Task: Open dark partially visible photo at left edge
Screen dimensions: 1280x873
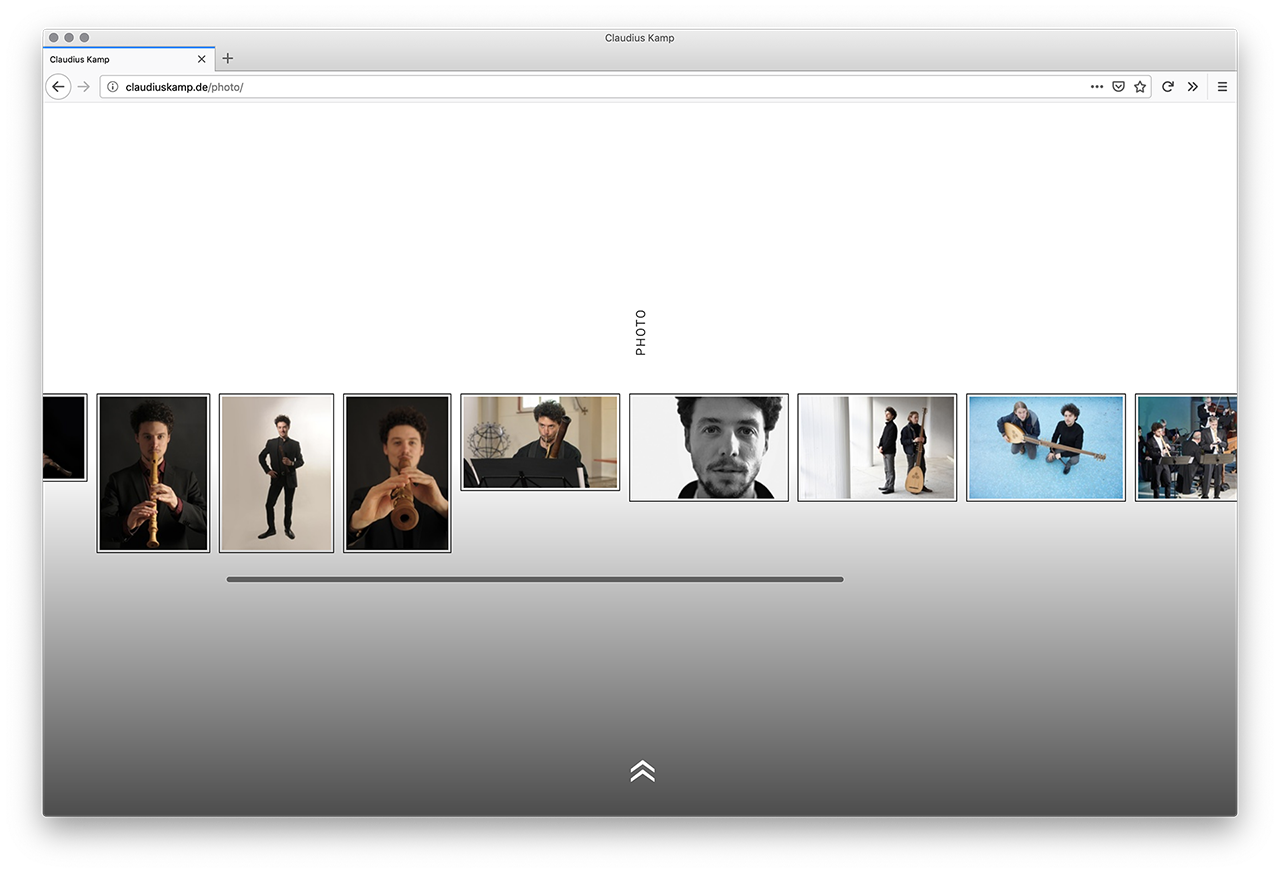Action: pos(65,437)
